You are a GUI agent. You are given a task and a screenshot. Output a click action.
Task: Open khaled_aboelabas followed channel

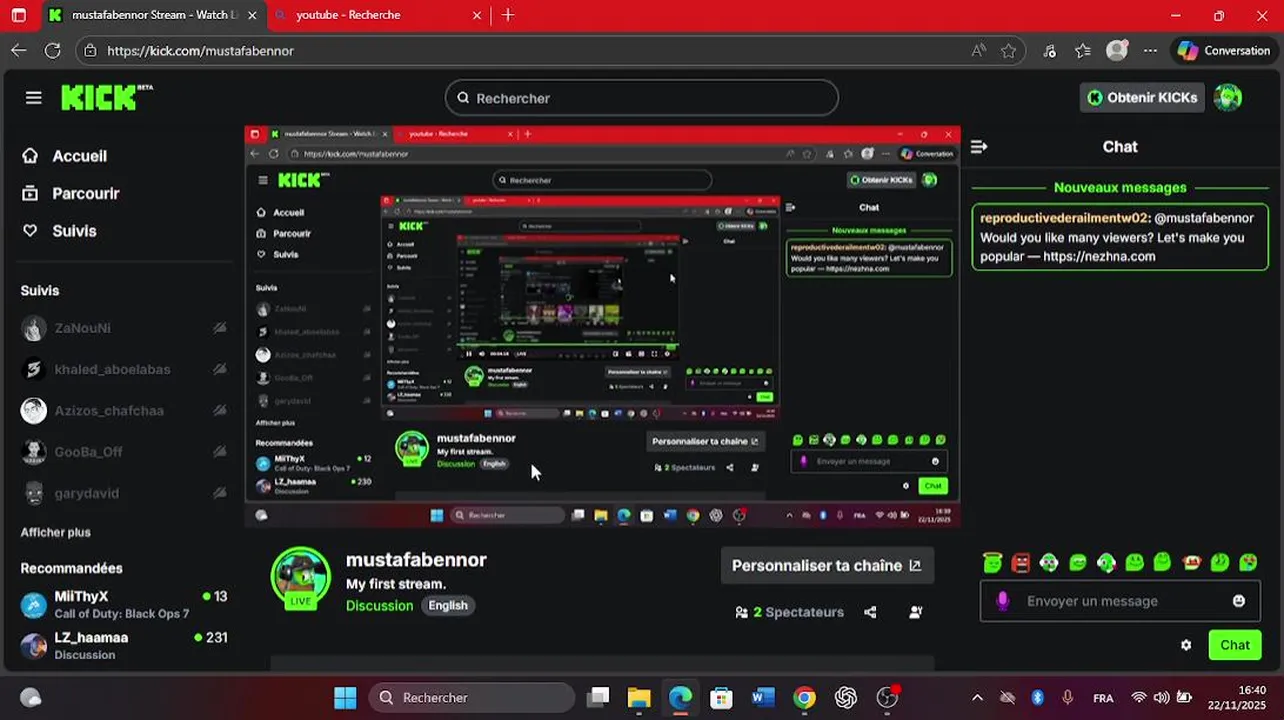click(x=124, y=369)
